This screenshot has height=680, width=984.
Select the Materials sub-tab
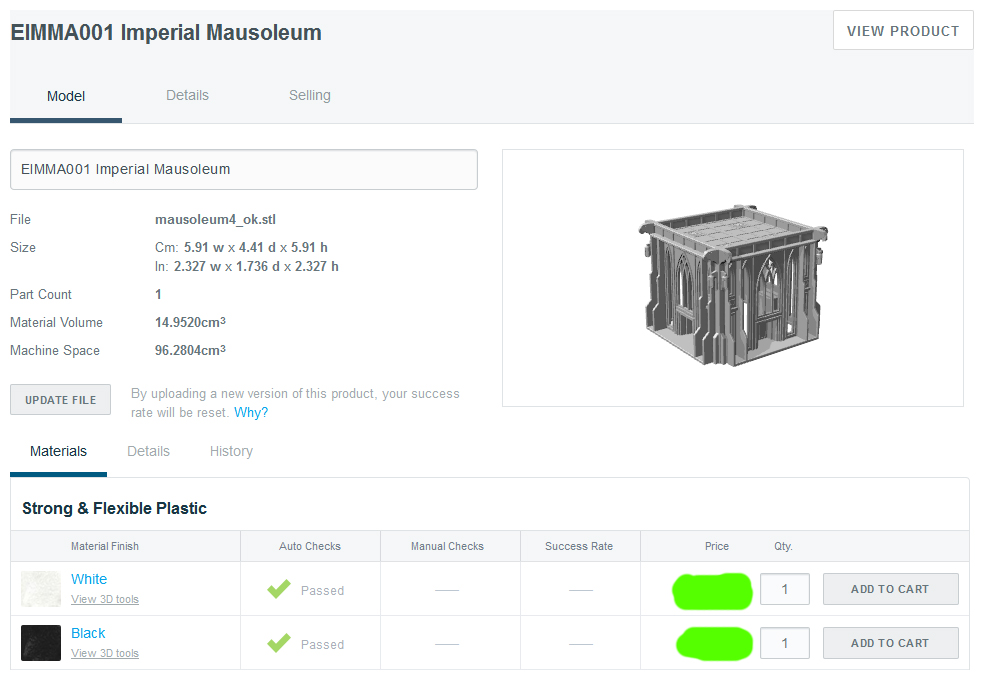58,451
